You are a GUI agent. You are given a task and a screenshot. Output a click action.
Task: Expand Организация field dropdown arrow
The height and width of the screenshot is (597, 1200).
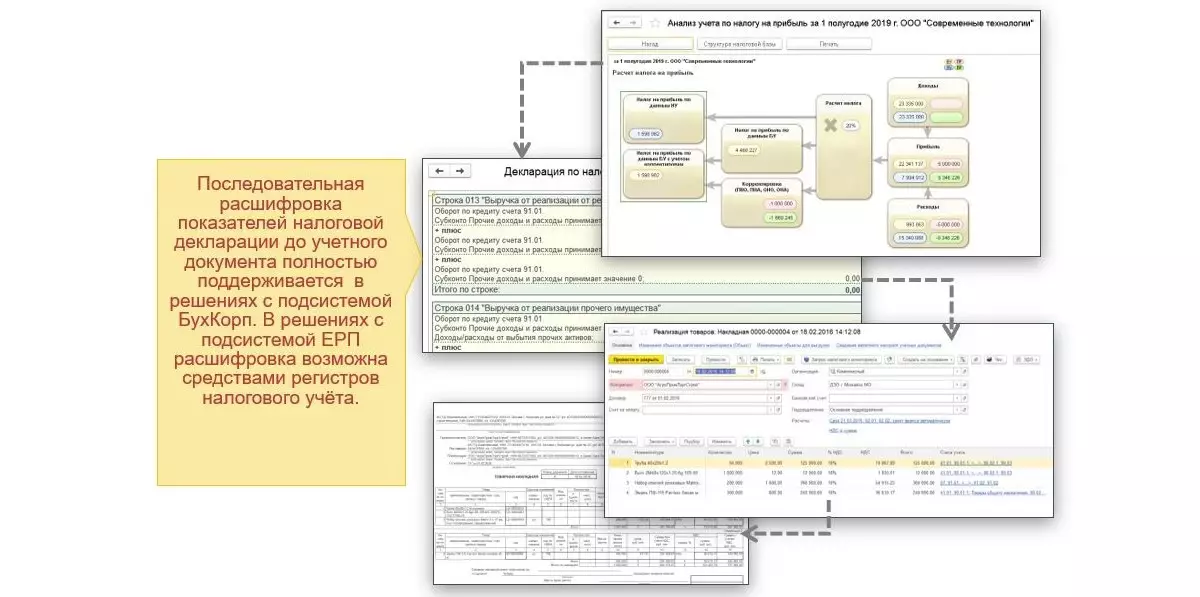[957, 371]
